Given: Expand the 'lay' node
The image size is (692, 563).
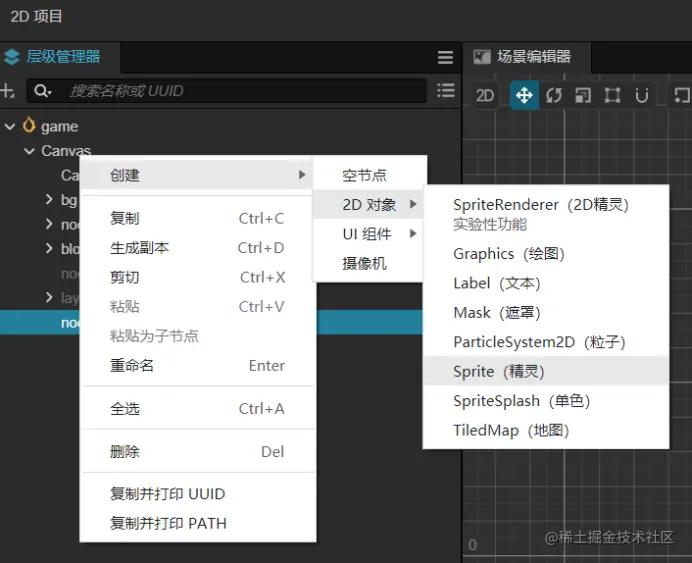Looking at the screenshot, I should point(49,297).
